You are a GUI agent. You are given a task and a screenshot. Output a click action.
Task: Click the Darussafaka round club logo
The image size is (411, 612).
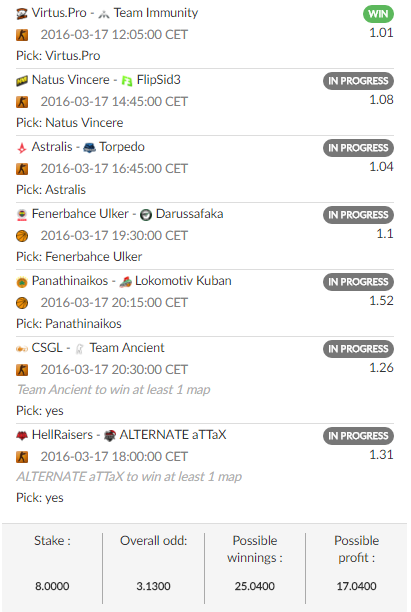click(146, 215)
